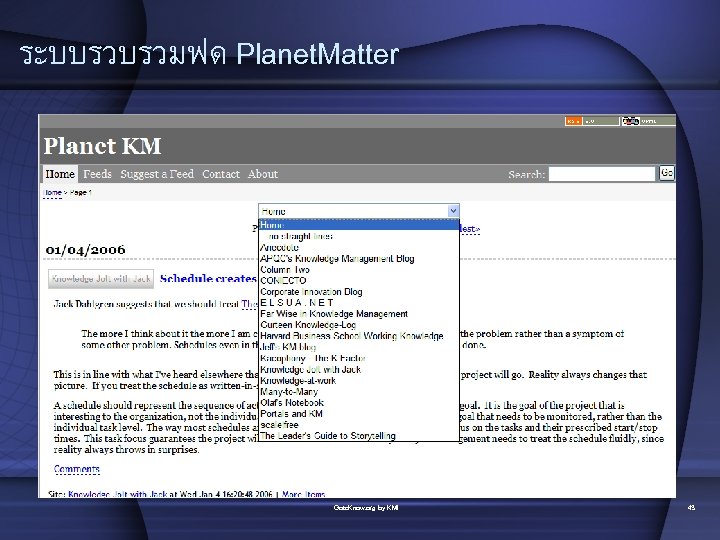Select Home in the dropdown list
This screenshot has width=720, height=540.
(x=359, y=225)
